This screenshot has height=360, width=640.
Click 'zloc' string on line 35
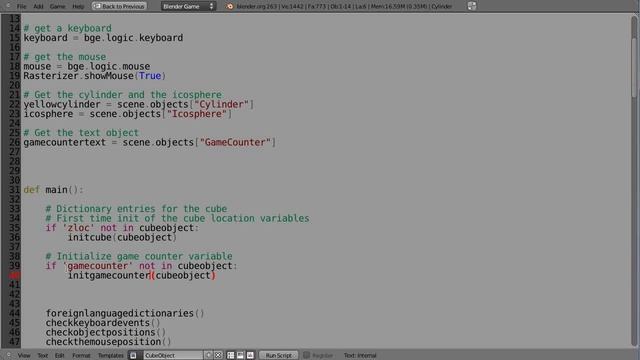point(78,228)
